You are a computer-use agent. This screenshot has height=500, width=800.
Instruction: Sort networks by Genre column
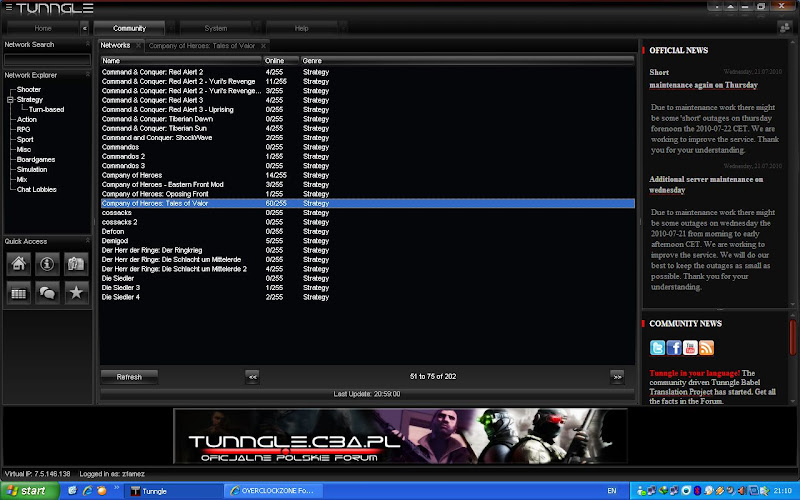point(467,60)
